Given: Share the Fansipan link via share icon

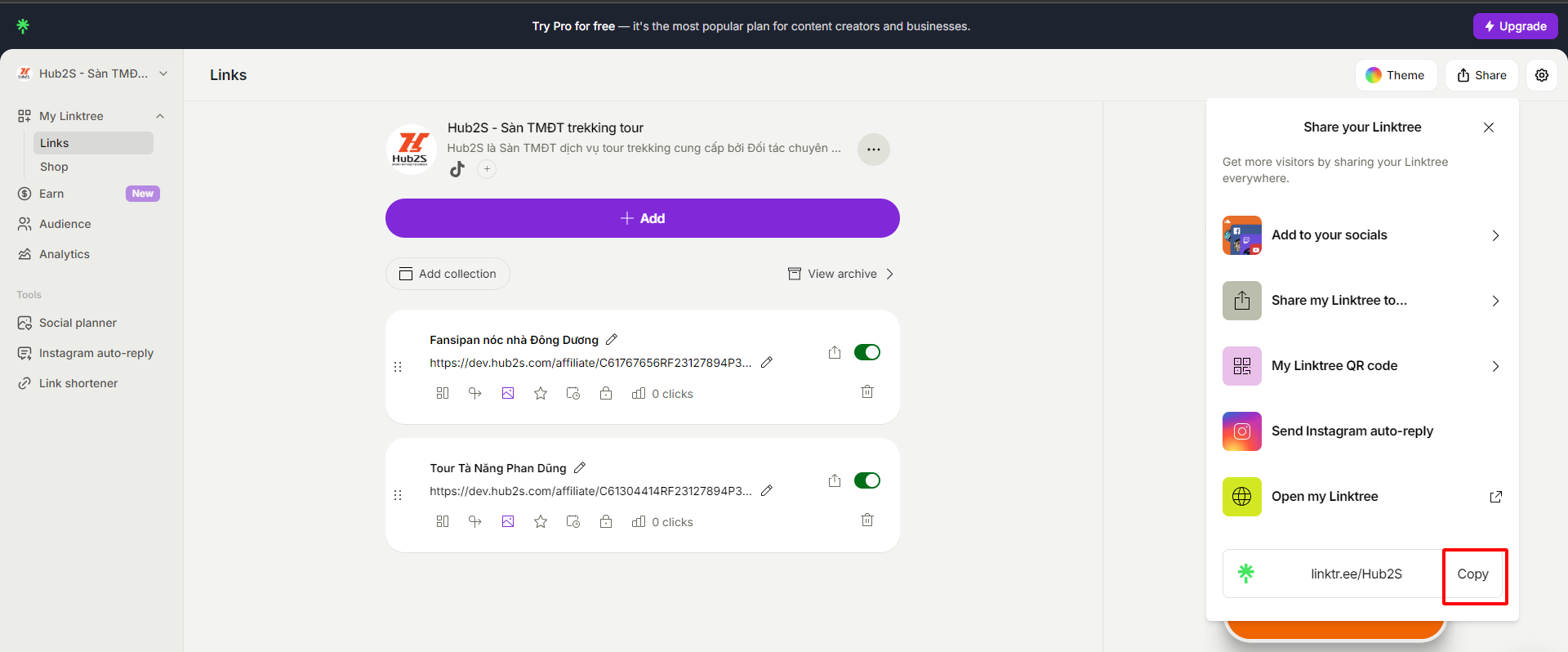Looking at the screenshot, I should pos(835,352).
